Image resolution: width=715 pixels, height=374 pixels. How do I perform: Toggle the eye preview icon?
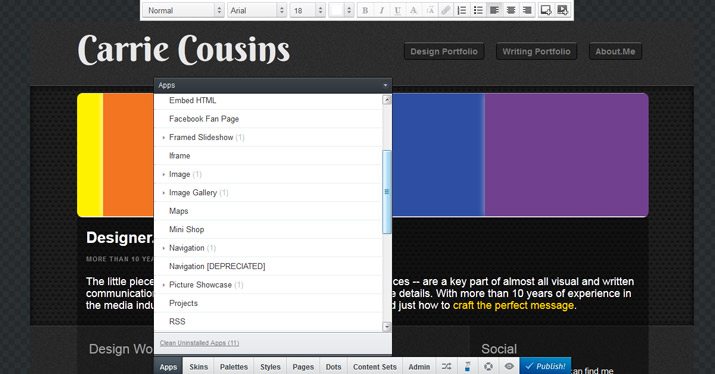[x=509, y=366]
